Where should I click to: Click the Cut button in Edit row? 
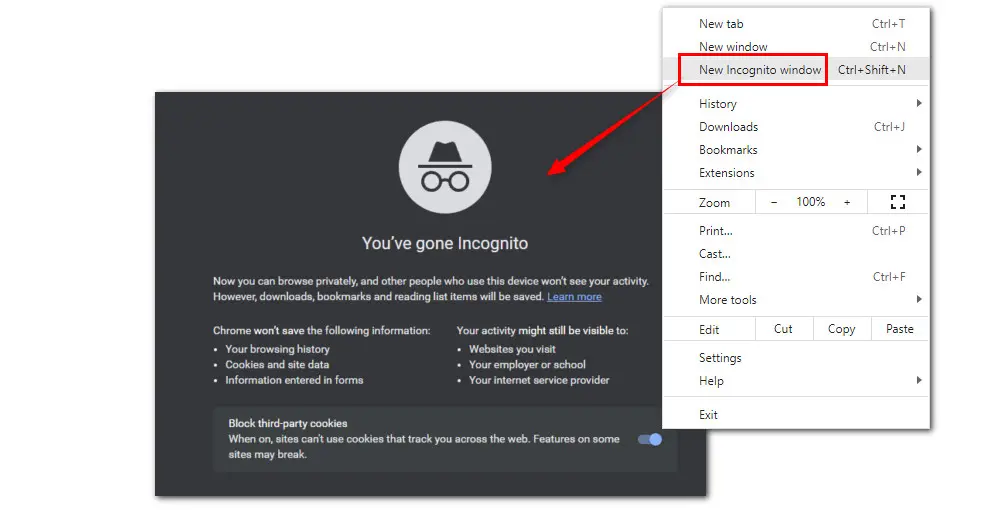pyautogui.click(x=783, y=329)
